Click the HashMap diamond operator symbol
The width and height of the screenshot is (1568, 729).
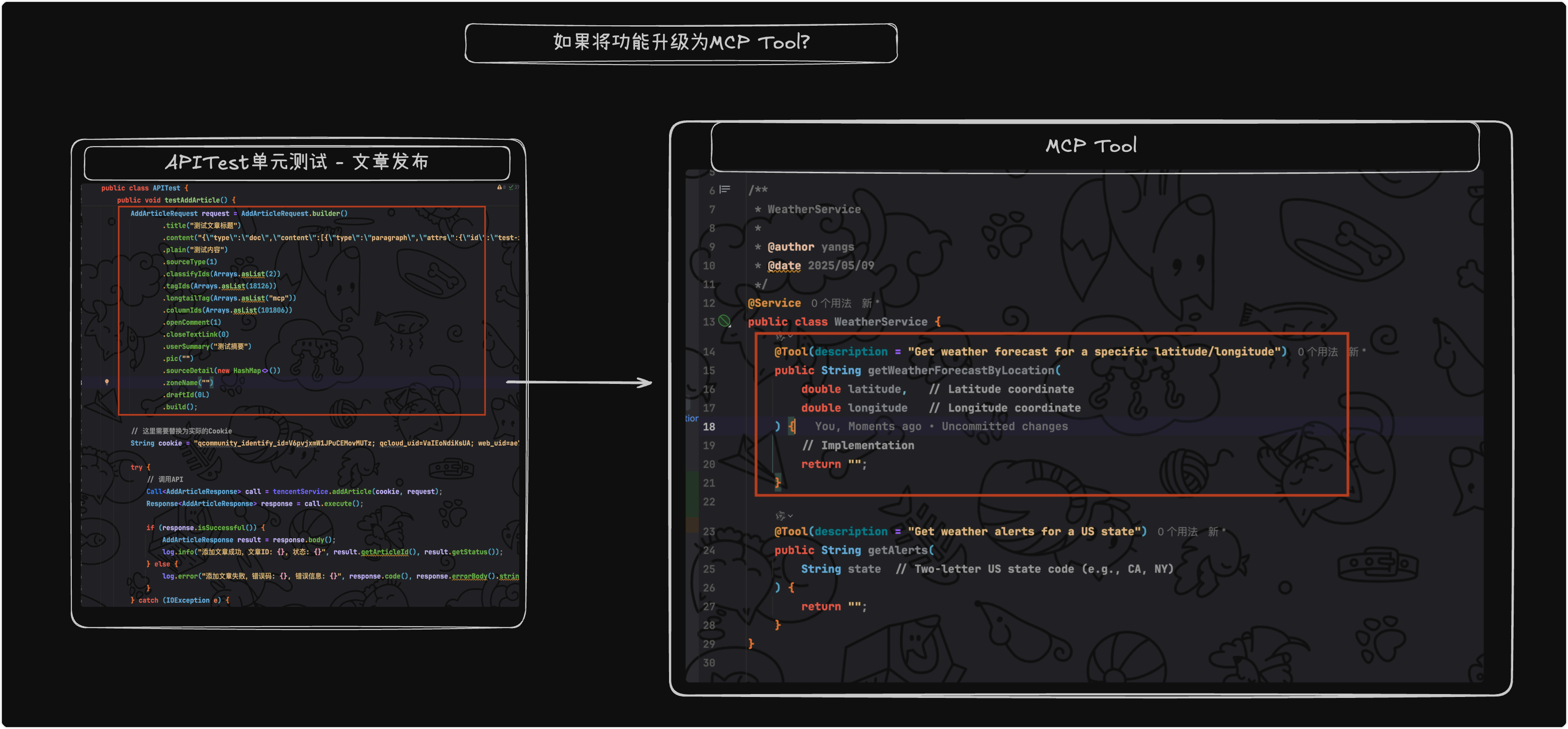coord(265,370)
